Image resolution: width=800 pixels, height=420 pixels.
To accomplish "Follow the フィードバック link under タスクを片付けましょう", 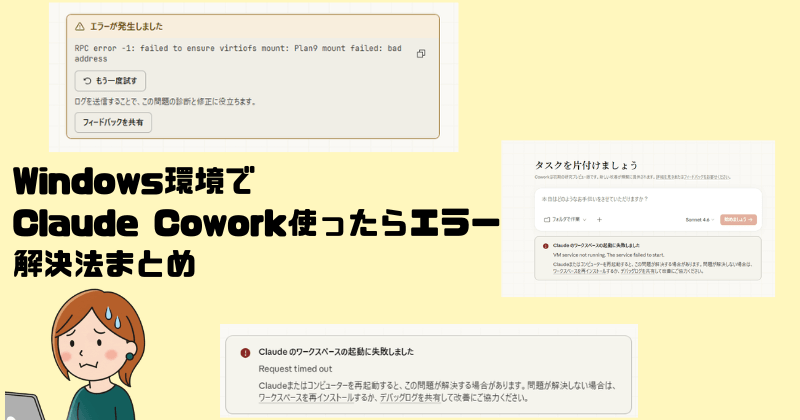I will [708, 175].
